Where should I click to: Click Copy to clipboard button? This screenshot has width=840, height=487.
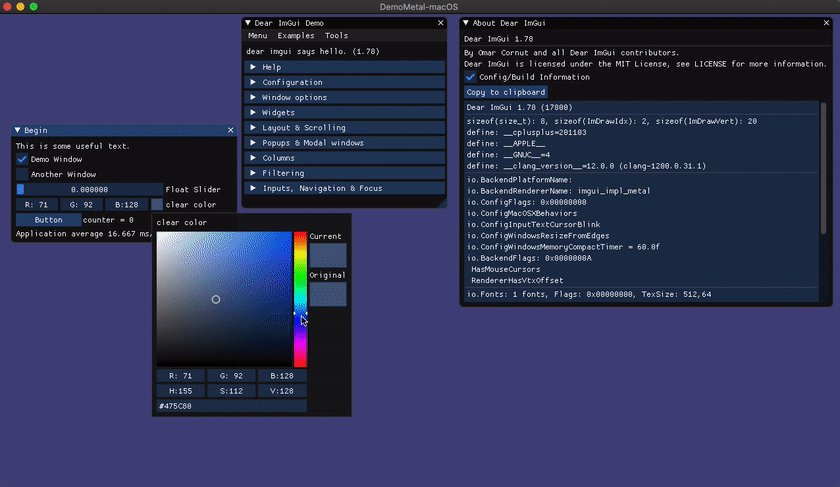coord(506,92)
